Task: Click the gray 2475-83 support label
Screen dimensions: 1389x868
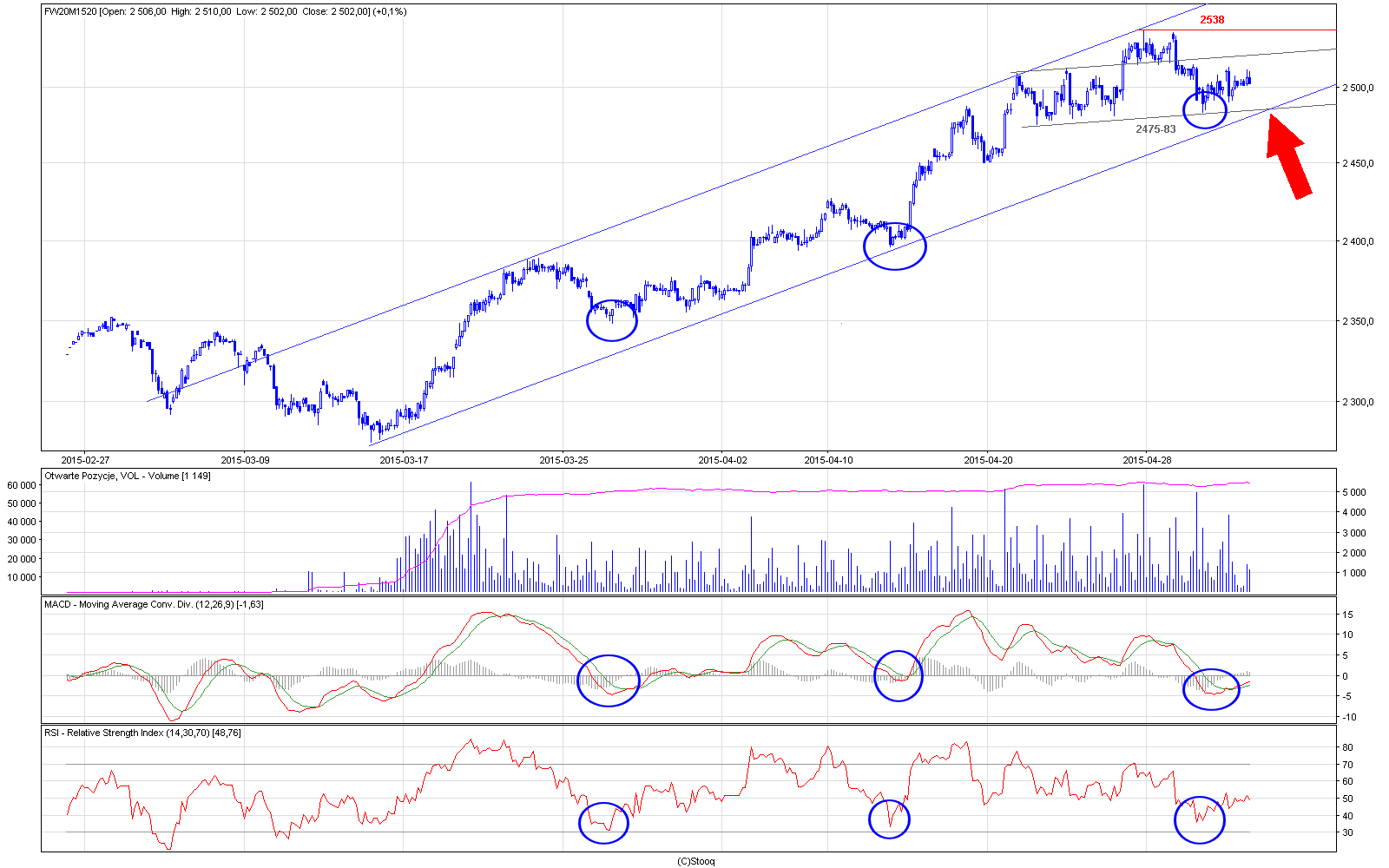Action: (x=1155, y=128)
